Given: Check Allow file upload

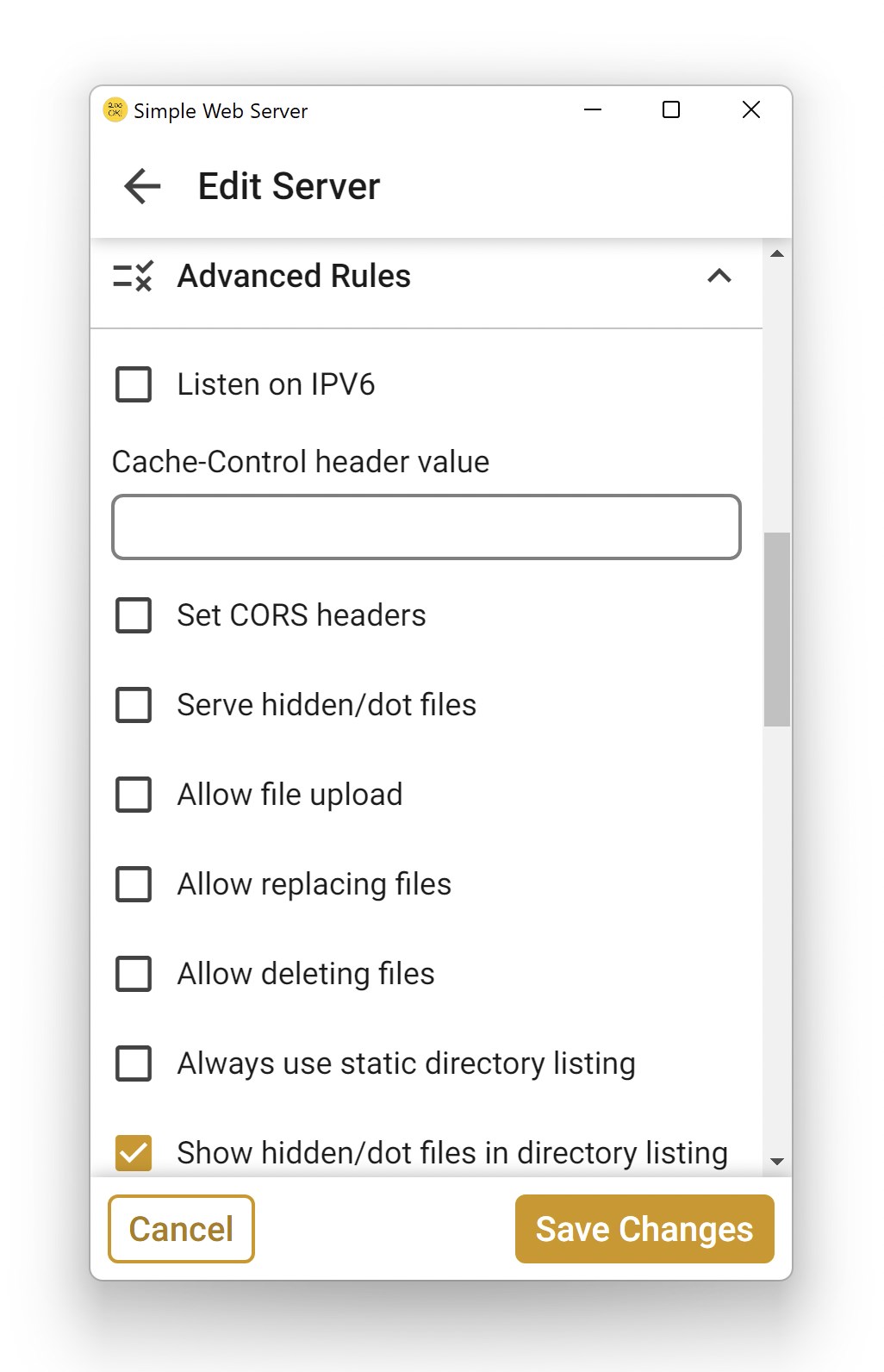Looking at the screenshot, I should (x=134, y=795).
